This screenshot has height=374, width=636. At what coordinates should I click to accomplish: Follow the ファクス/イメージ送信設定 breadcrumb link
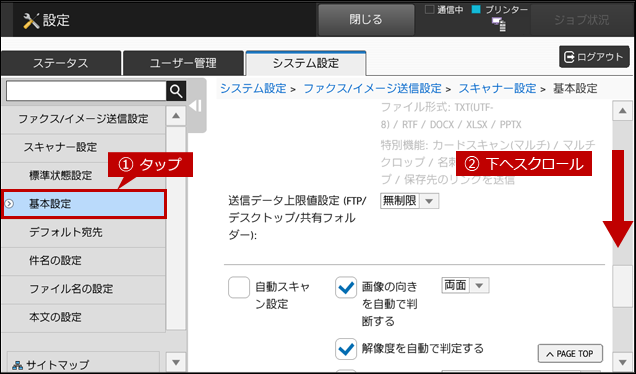point(372,88)
